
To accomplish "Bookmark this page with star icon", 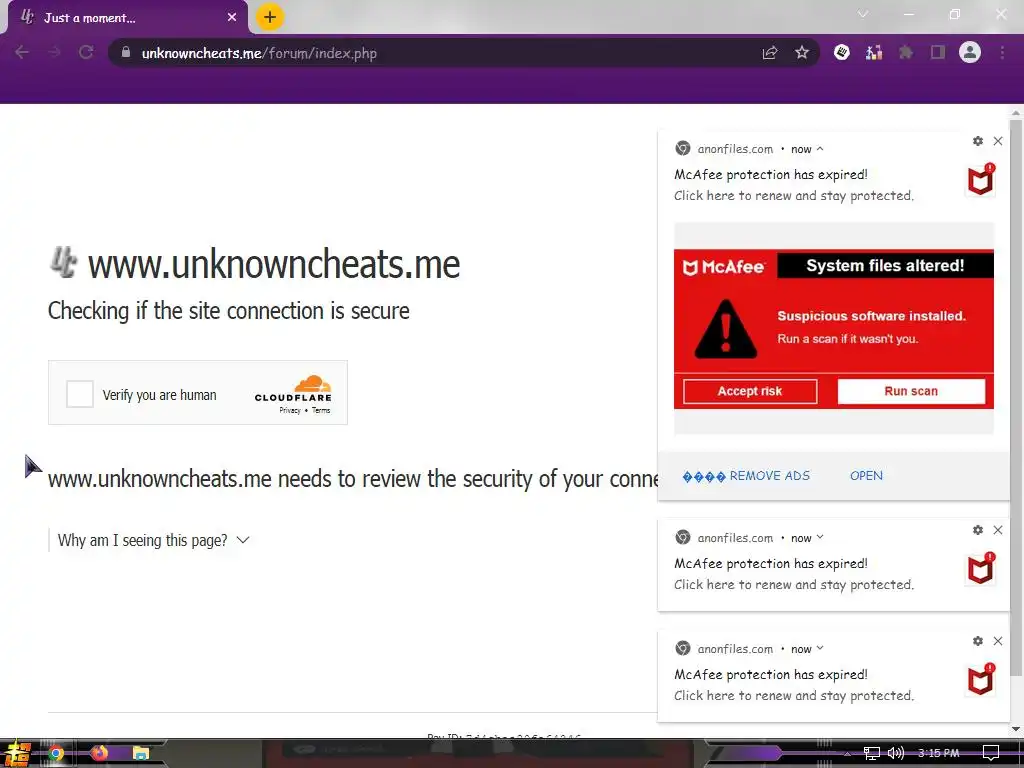I will pos(802,53).
